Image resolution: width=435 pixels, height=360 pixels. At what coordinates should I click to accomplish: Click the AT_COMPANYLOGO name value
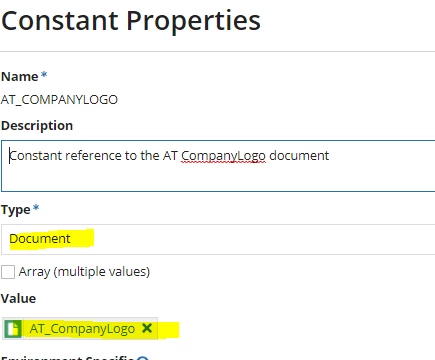click(x=59, y=100)
